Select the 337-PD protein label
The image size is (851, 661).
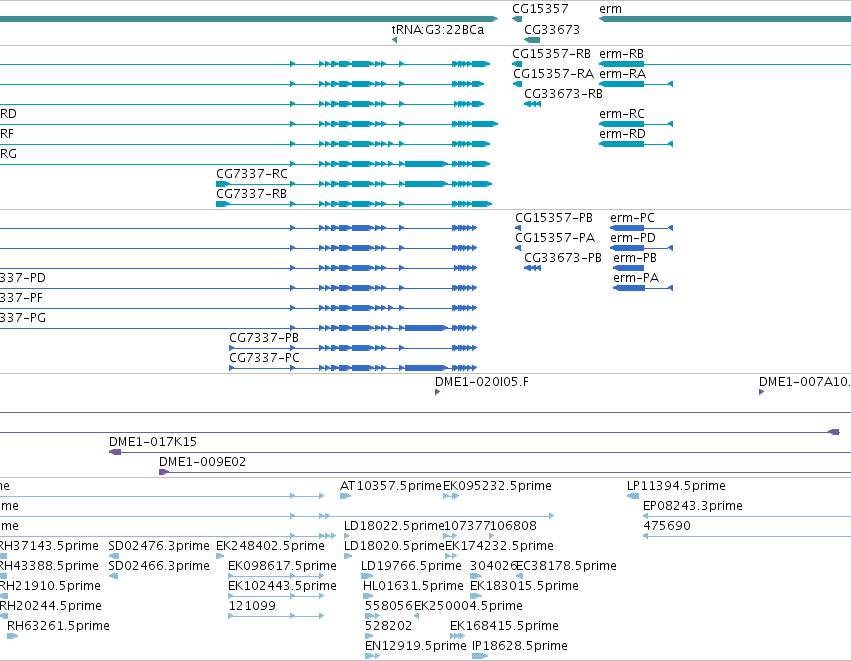(23, 278)
